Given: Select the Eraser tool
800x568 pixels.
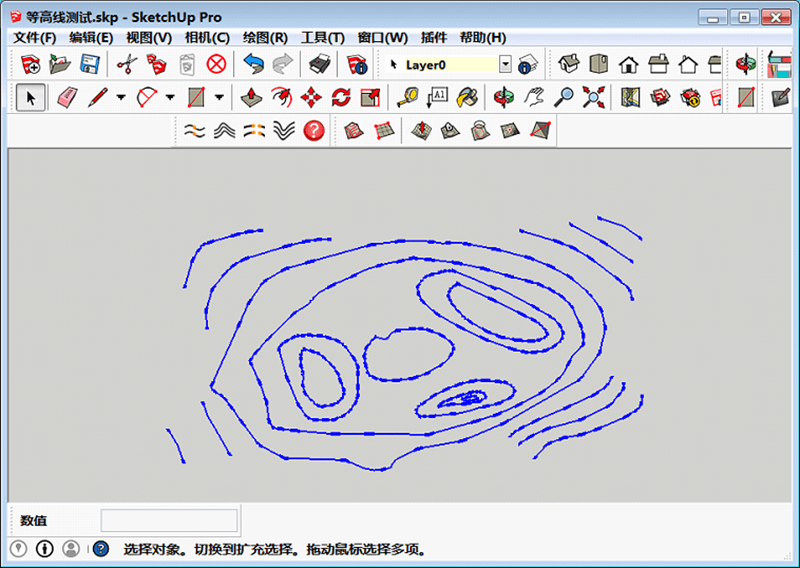Looking at the screenshot, I should click(67, 97).
